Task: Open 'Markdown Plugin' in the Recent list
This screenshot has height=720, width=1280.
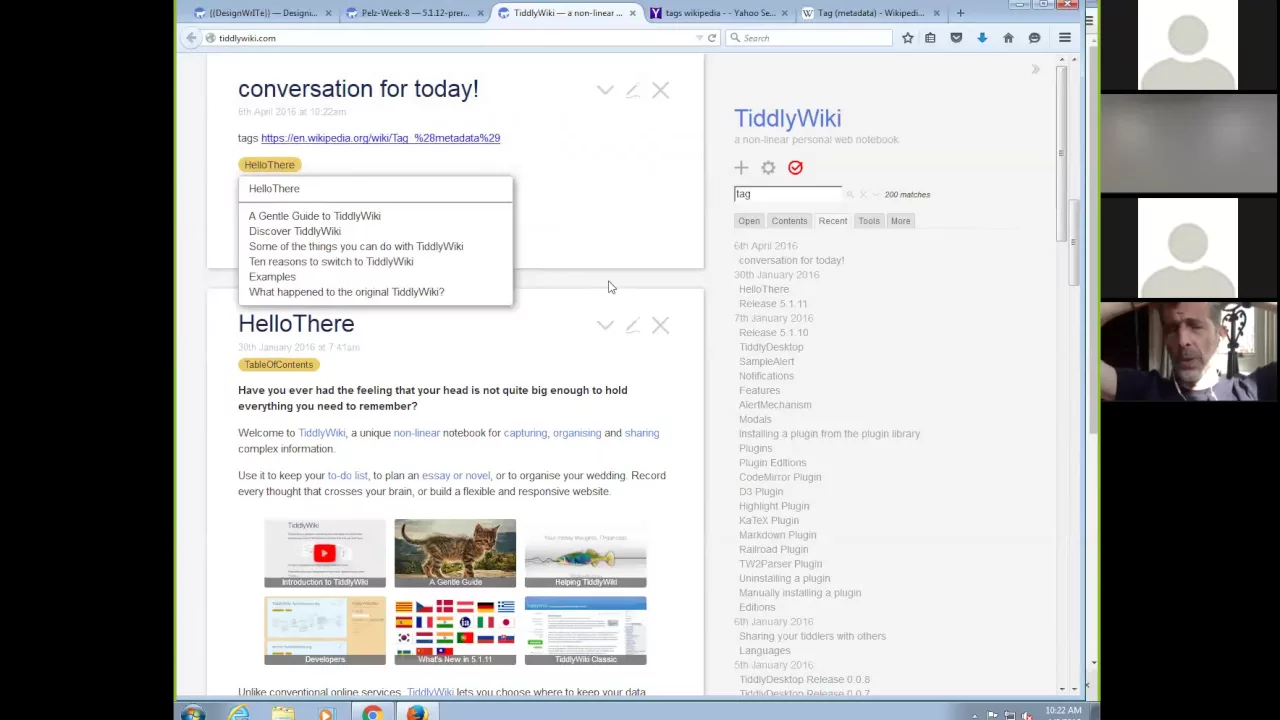Action: point(777,535)
